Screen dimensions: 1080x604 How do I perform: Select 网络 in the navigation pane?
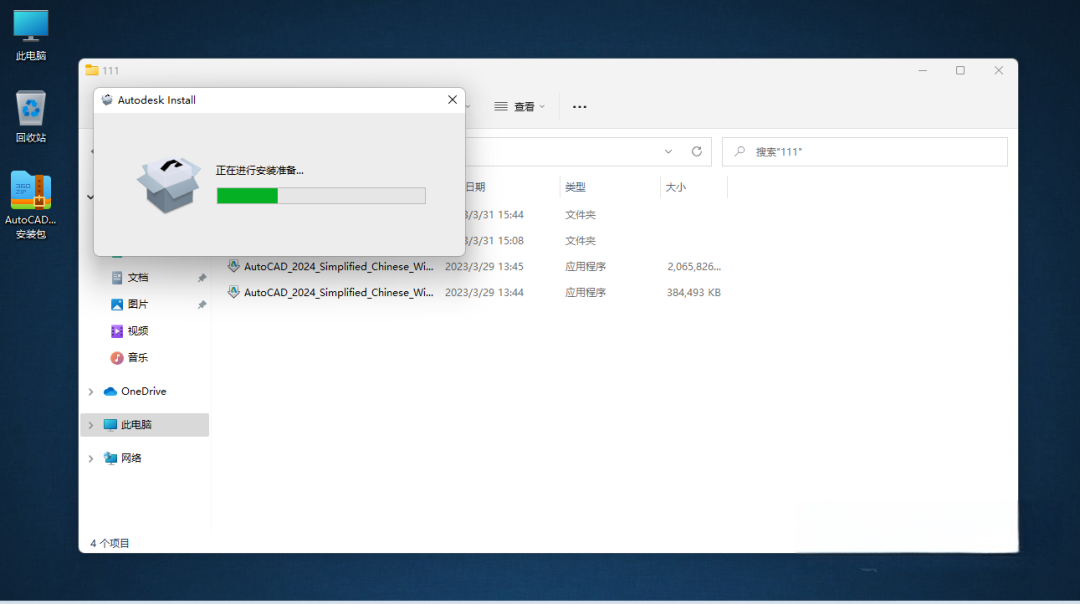tap(131, 458)
